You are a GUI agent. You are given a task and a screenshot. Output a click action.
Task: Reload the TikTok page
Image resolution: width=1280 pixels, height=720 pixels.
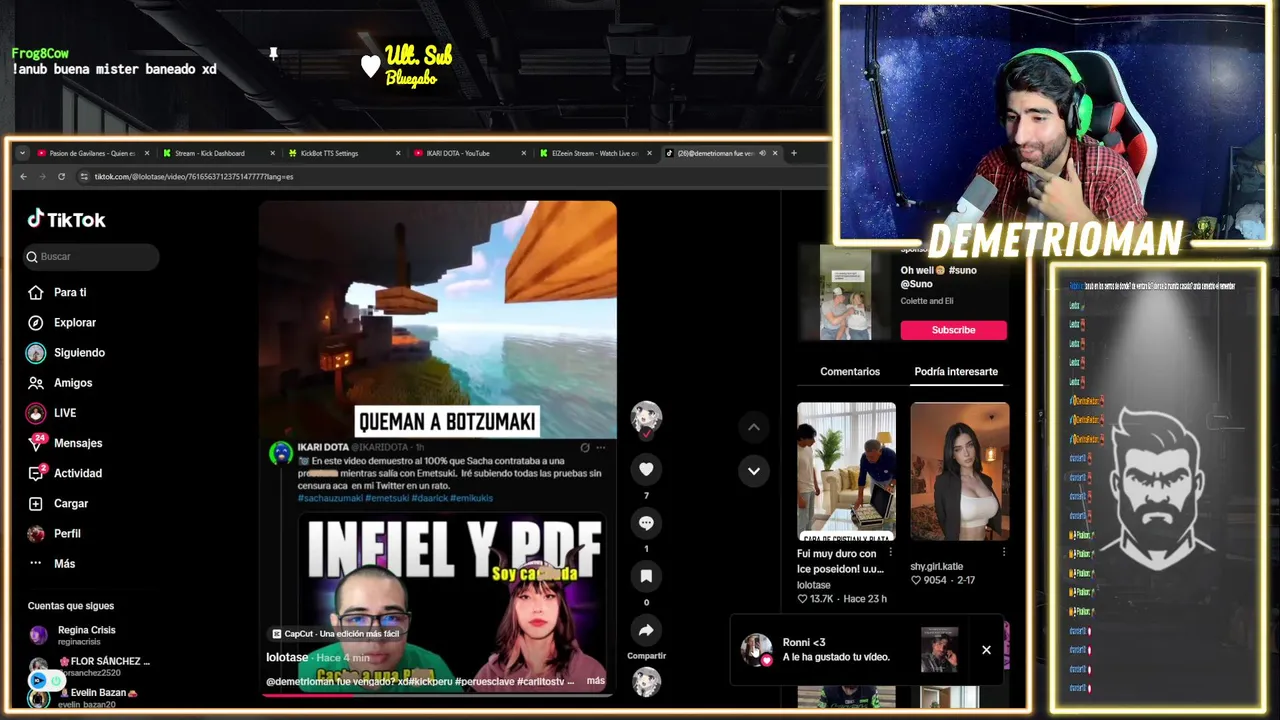[61, 177]
